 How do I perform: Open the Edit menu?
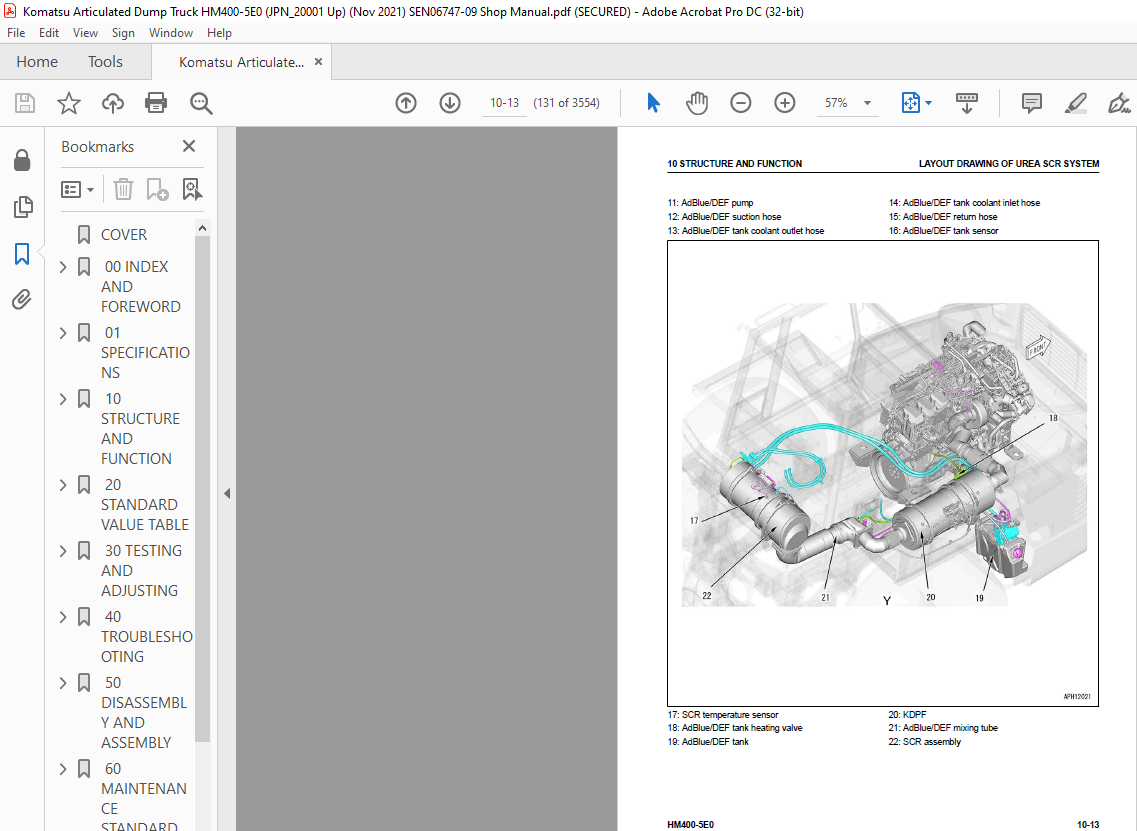(49, 33)
